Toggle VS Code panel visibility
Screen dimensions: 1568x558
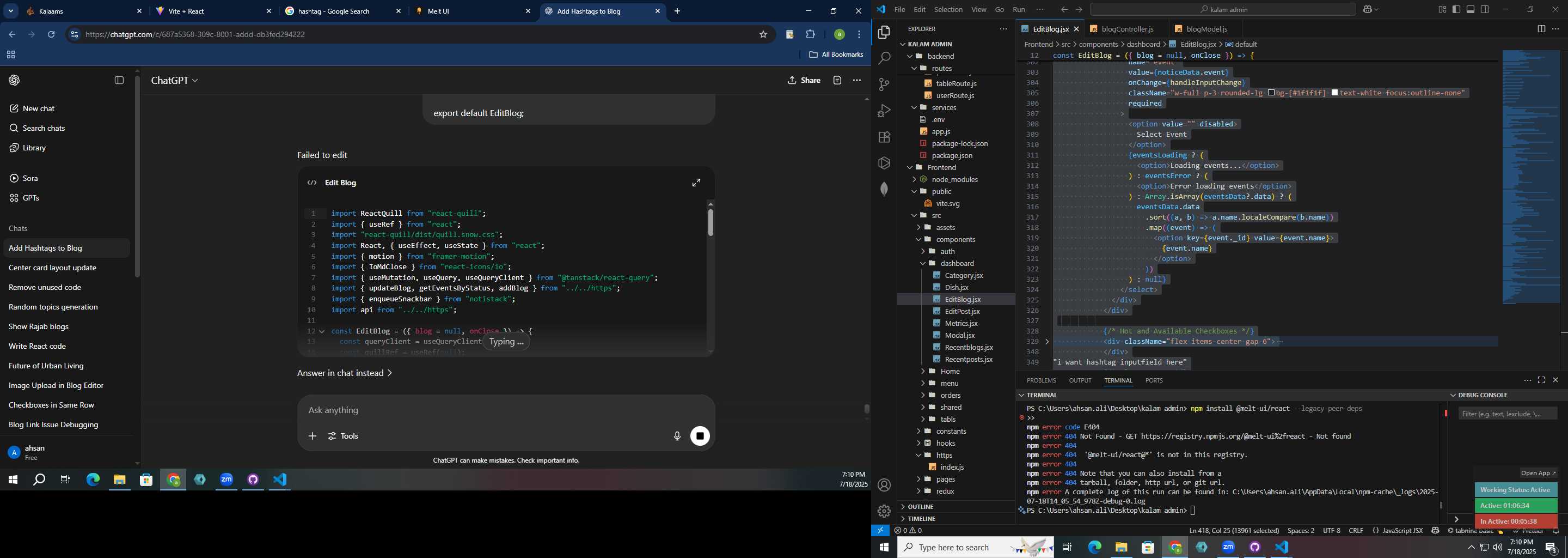pos(1471,9)
